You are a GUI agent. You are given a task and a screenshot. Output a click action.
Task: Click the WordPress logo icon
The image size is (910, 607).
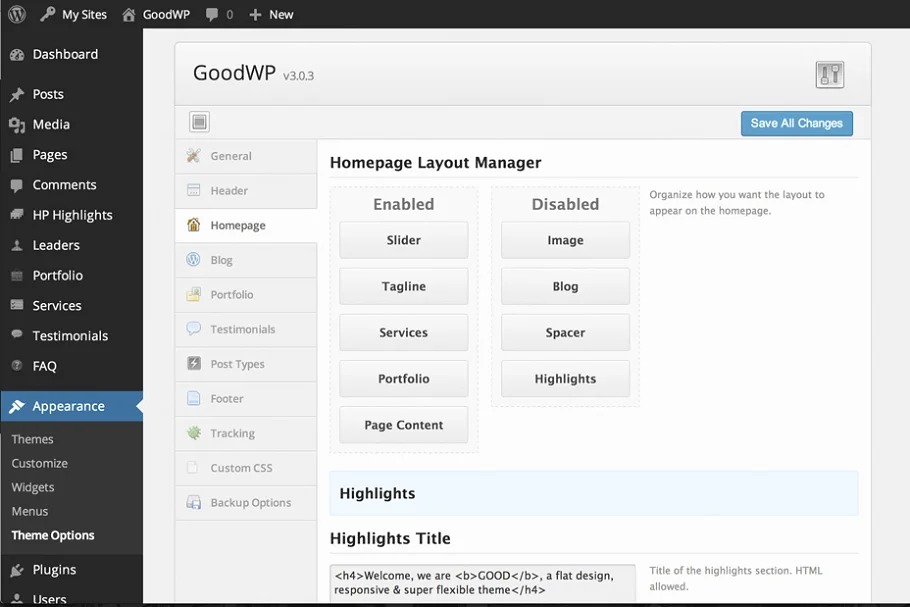coord(17,14)
